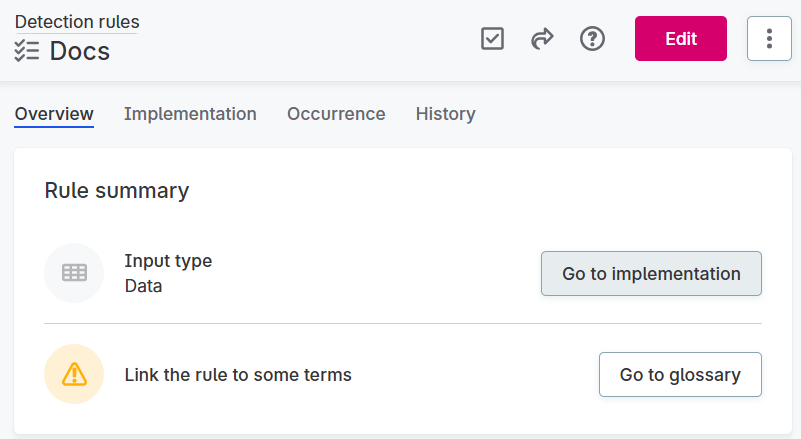Click the Rule summary heading
This screenshot has height=439, width=801.
tap(117, 190)
